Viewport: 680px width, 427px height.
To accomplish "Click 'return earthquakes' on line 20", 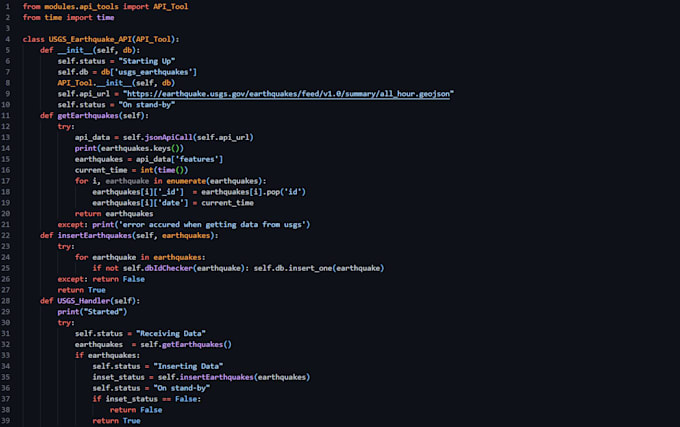I will pos(114,213).
